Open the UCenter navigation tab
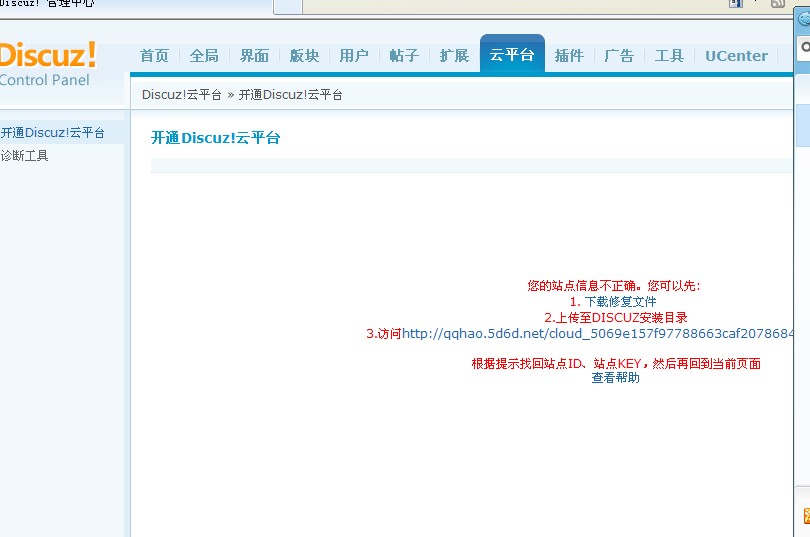Image resolution: width=810 pixels, height=537 pixels. [736, 55]
